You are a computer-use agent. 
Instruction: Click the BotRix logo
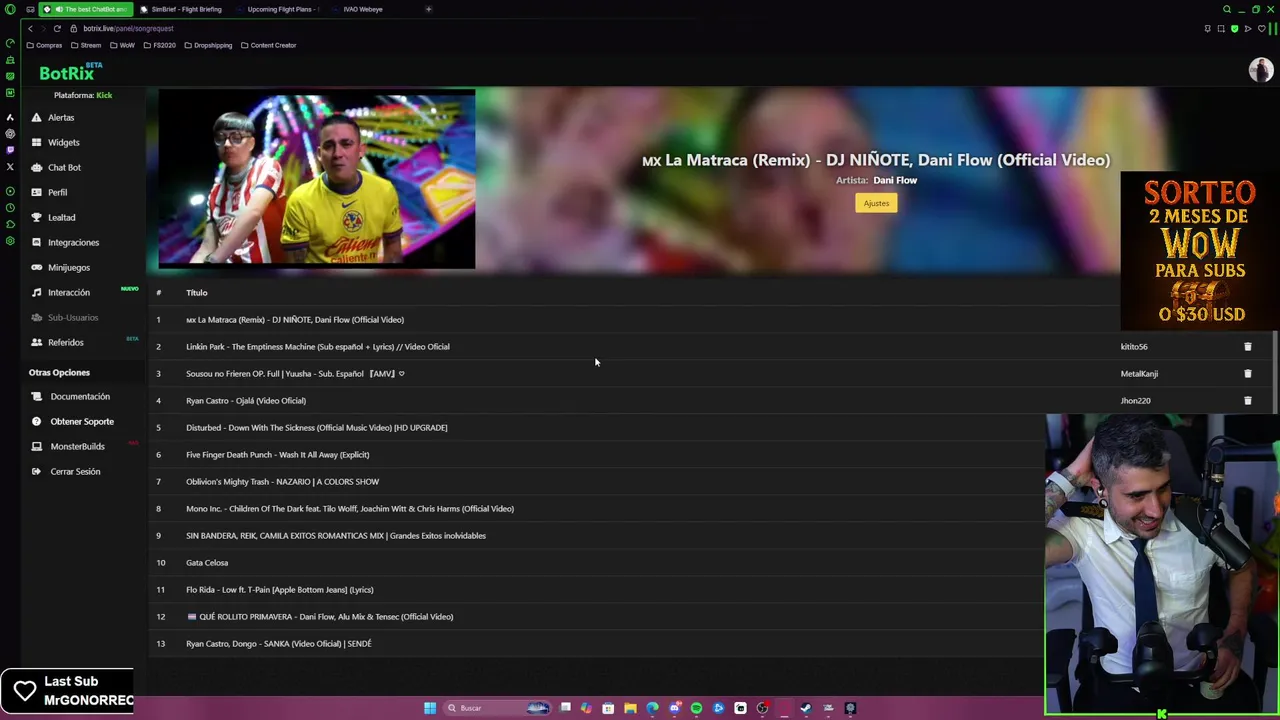pos(68,72)
